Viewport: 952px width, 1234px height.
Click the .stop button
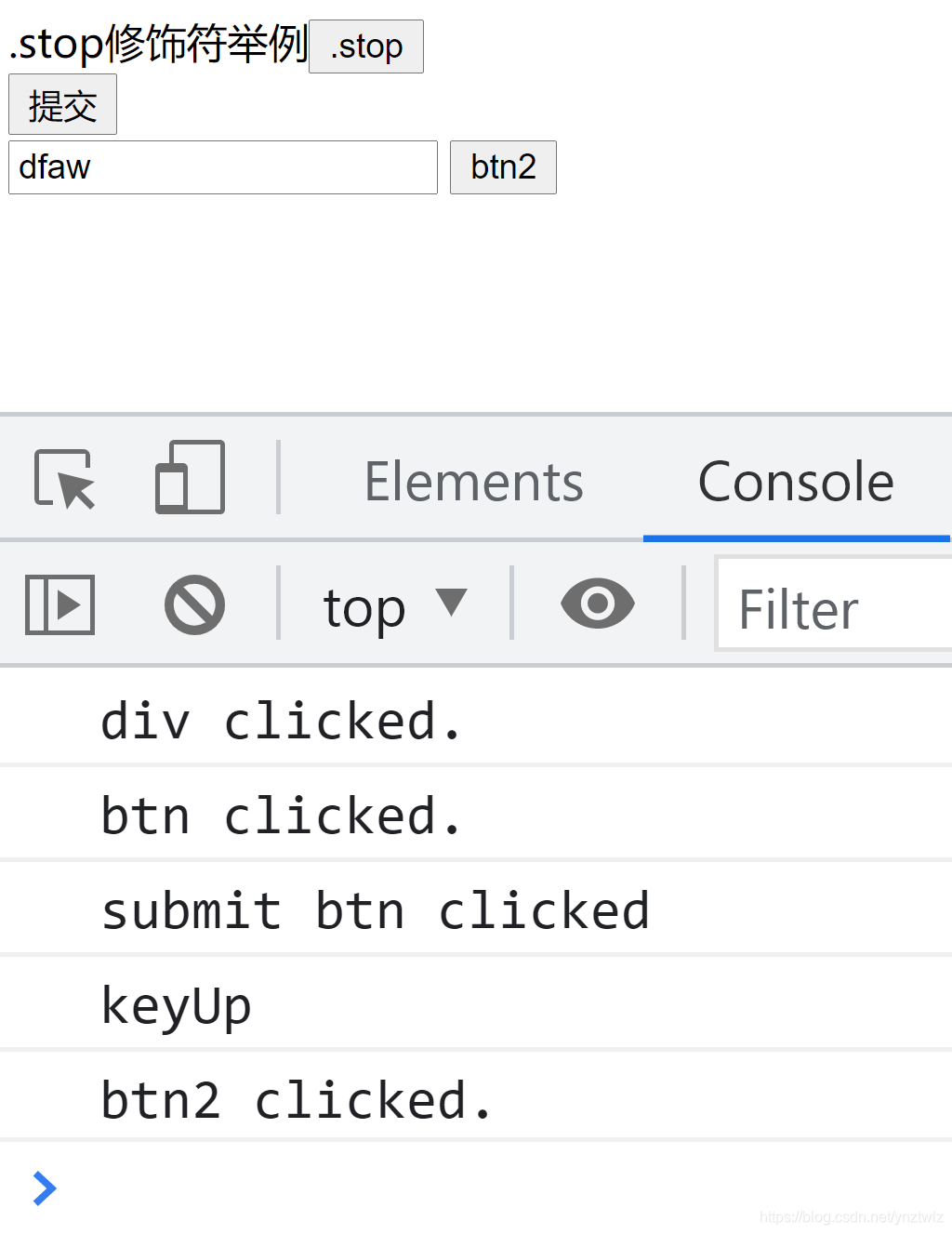point(366,46)
